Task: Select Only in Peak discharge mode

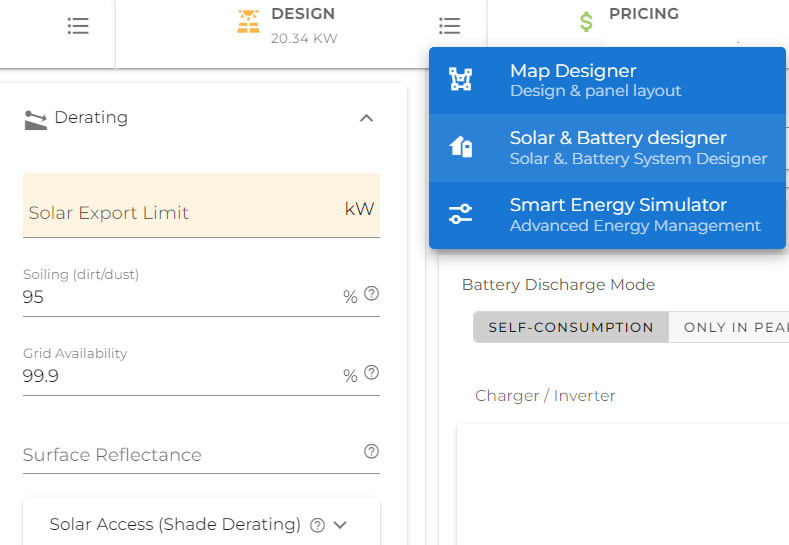Action: [x=729, y=327]
